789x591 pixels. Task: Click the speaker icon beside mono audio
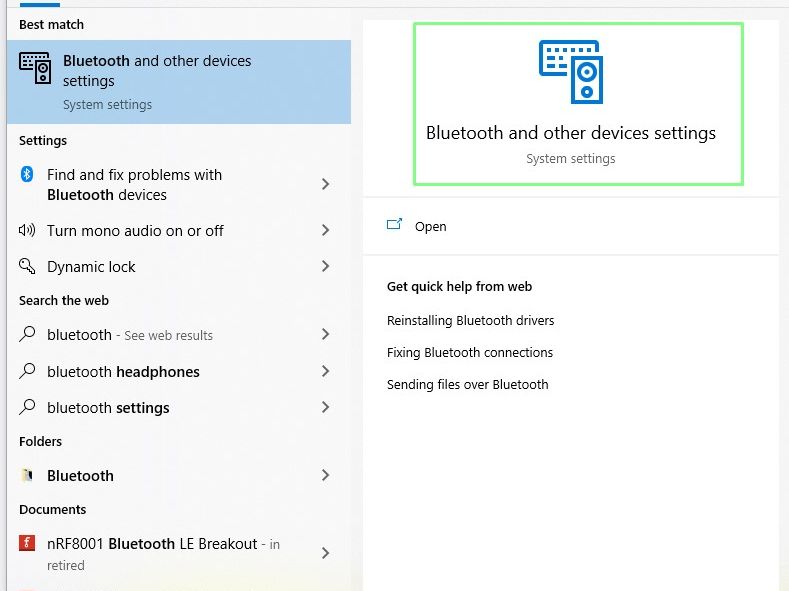click(27, 231)
